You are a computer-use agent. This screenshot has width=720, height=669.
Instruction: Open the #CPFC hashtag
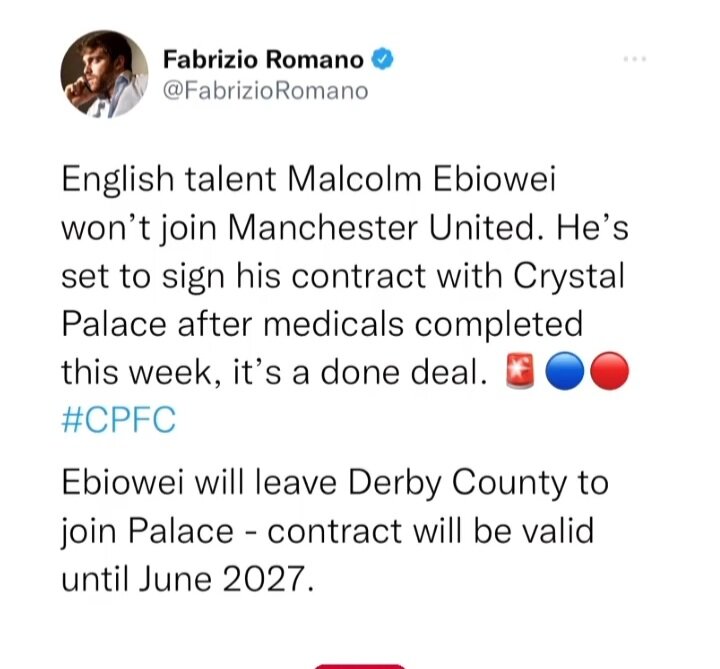click(118, 419)
